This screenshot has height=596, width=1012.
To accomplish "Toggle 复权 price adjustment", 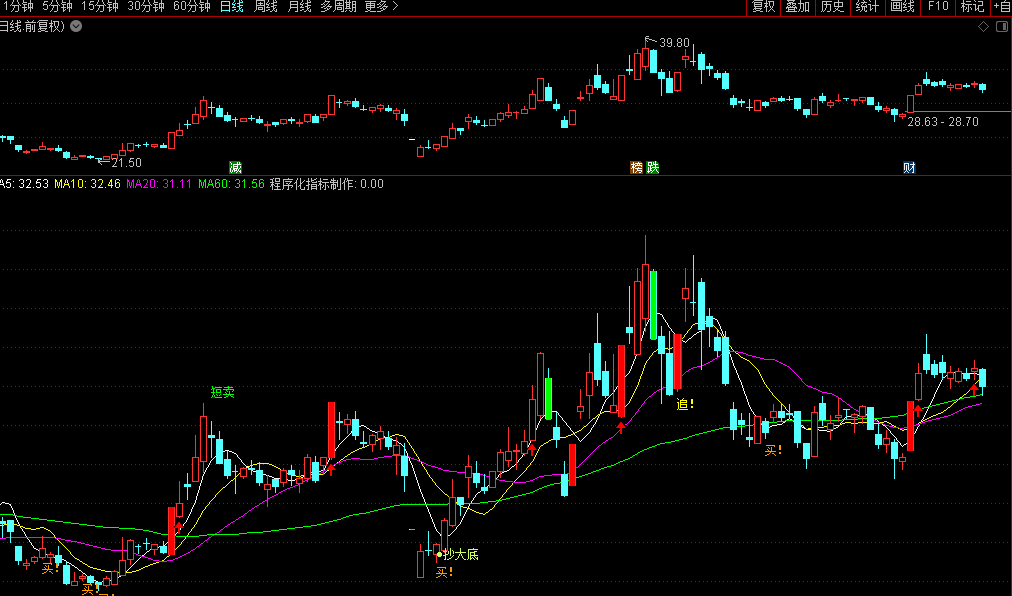I will [763, 7].
